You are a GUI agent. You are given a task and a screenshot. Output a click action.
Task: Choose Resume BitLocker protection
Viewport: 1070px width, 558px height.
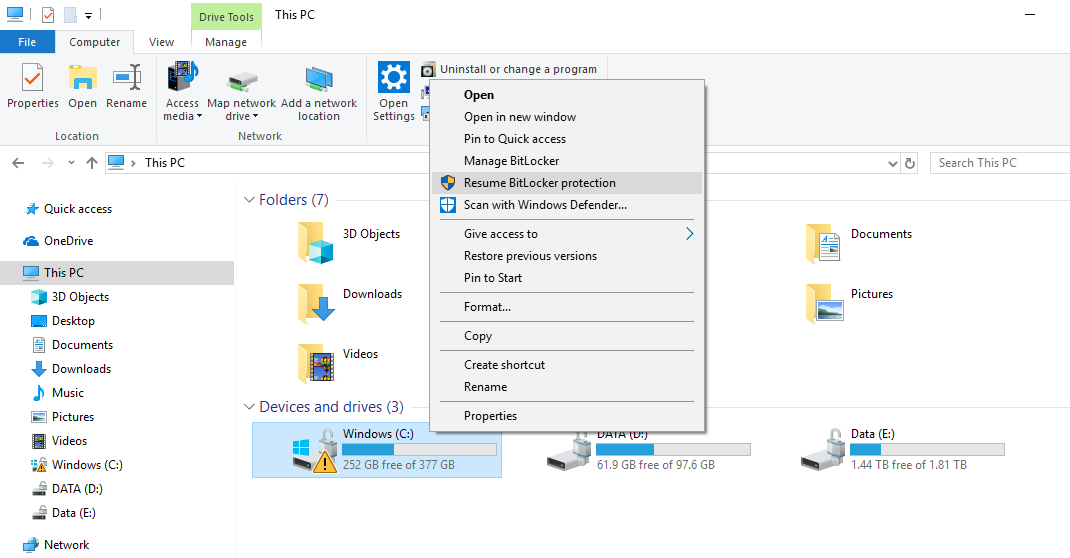tap(567, 183)
